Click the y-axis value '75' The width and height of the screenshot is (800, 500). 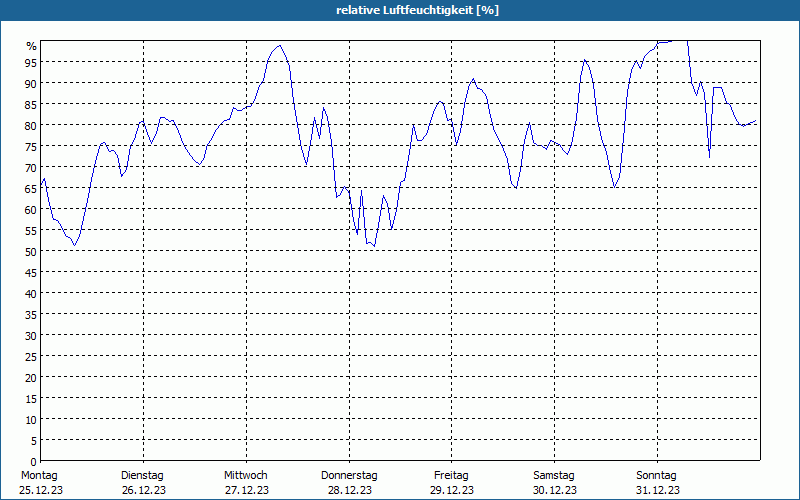pyautogui.click(x=32, y=146)
